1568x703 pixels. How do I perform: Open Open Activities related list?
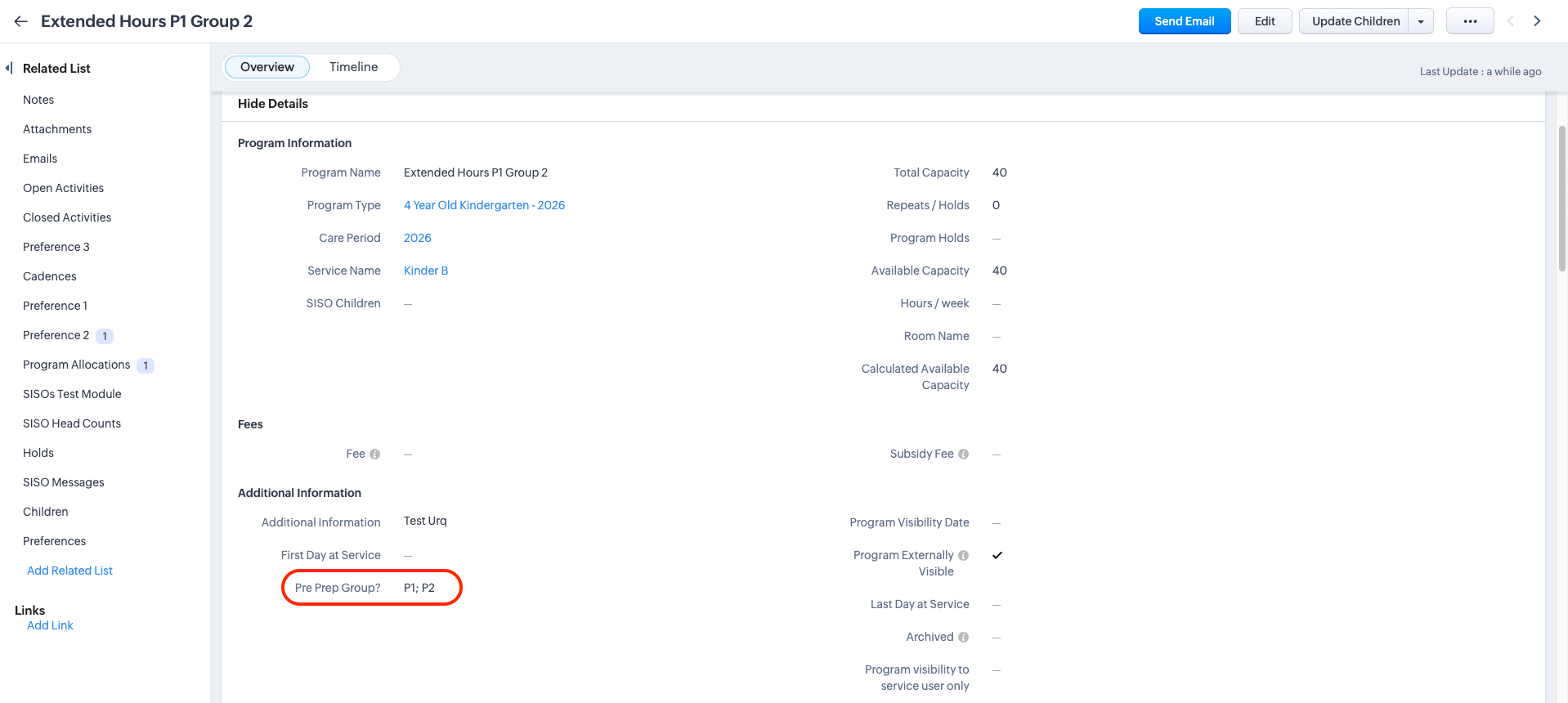(x=64, y=188)
